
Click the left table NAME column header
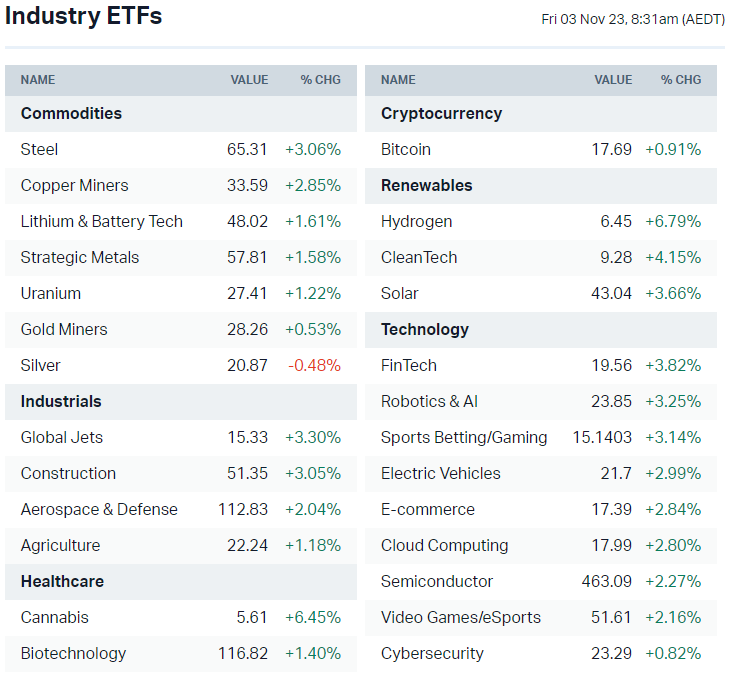point(38,80)
